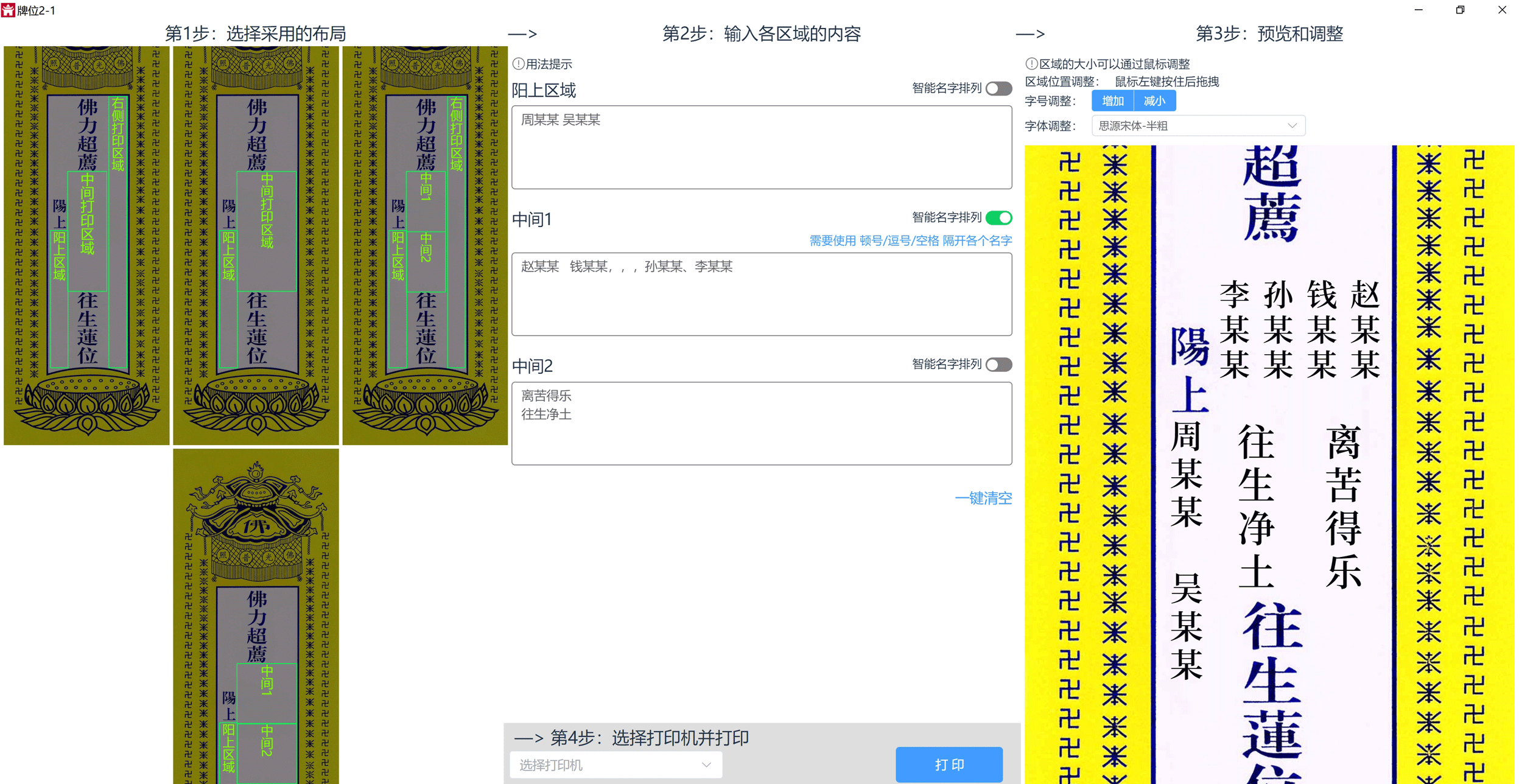The height and width of the screenshot is (784, 1522).
Task: Minimize the application window
Action: [1418, 10]
